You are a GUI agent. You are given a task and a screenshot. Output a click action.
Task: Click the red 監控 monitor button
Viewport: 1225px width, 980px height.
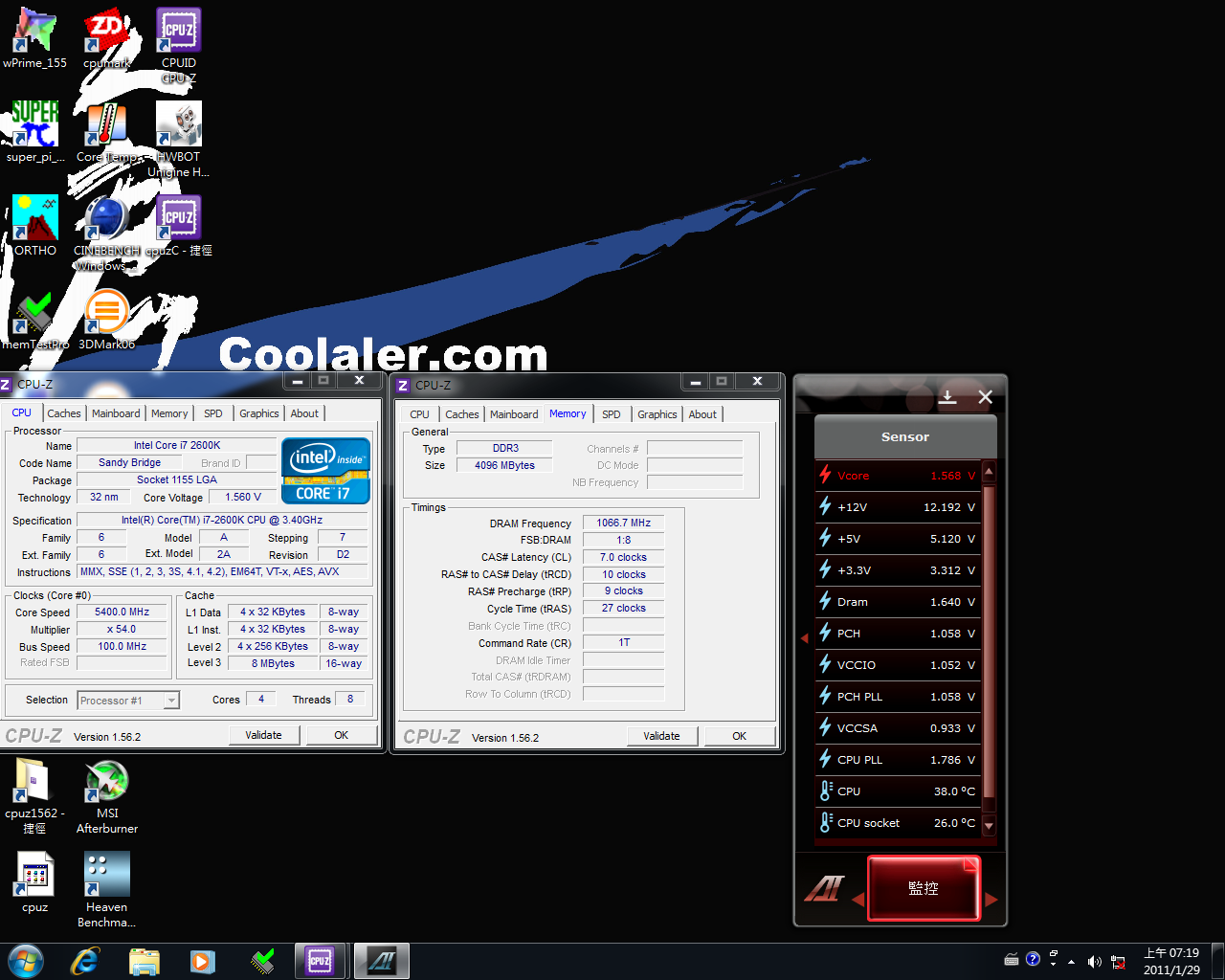tap(924, 889)
